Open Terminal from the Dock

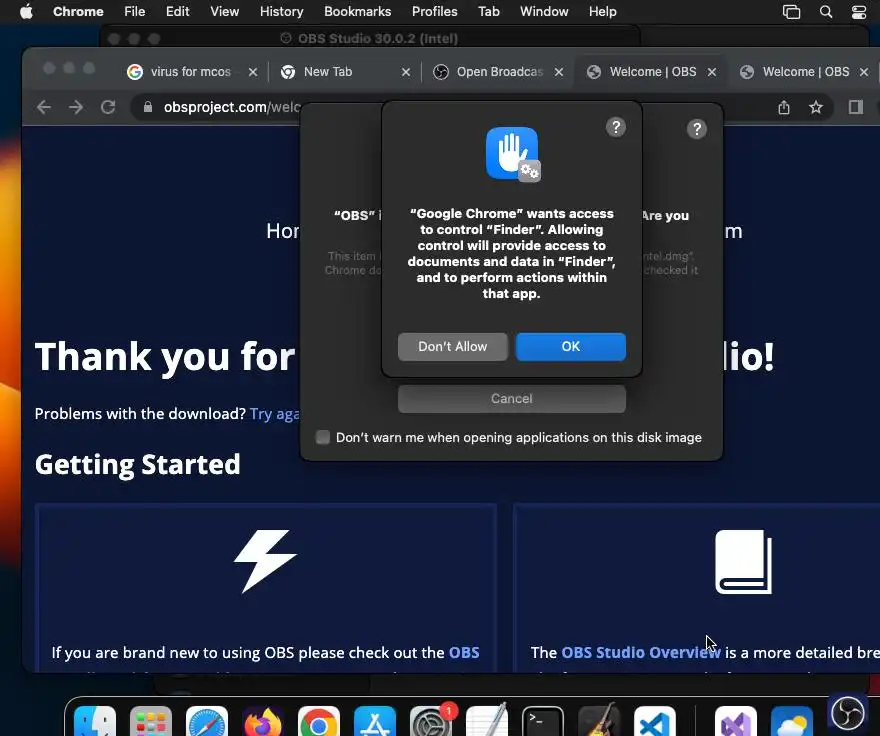(x=543, y=721)
